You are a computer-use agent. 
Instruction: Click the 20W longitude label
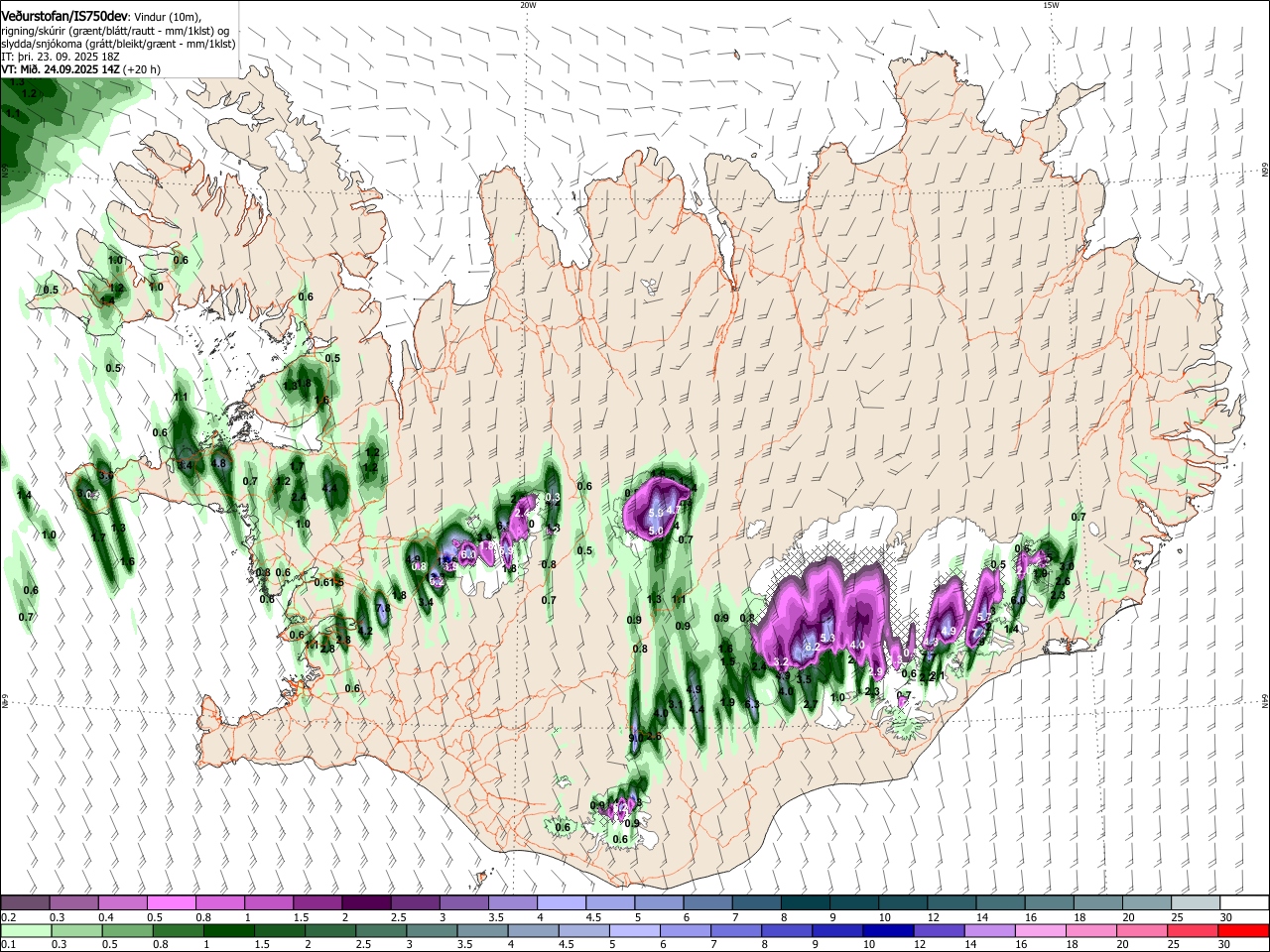click(x=528, y=5)
